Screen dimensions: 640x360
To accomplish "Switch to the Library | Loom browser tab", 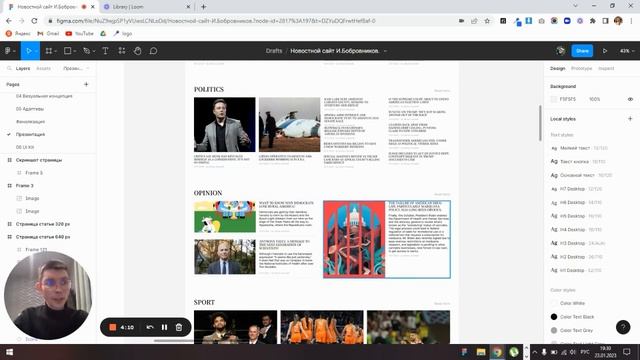I will coord(146,7).
